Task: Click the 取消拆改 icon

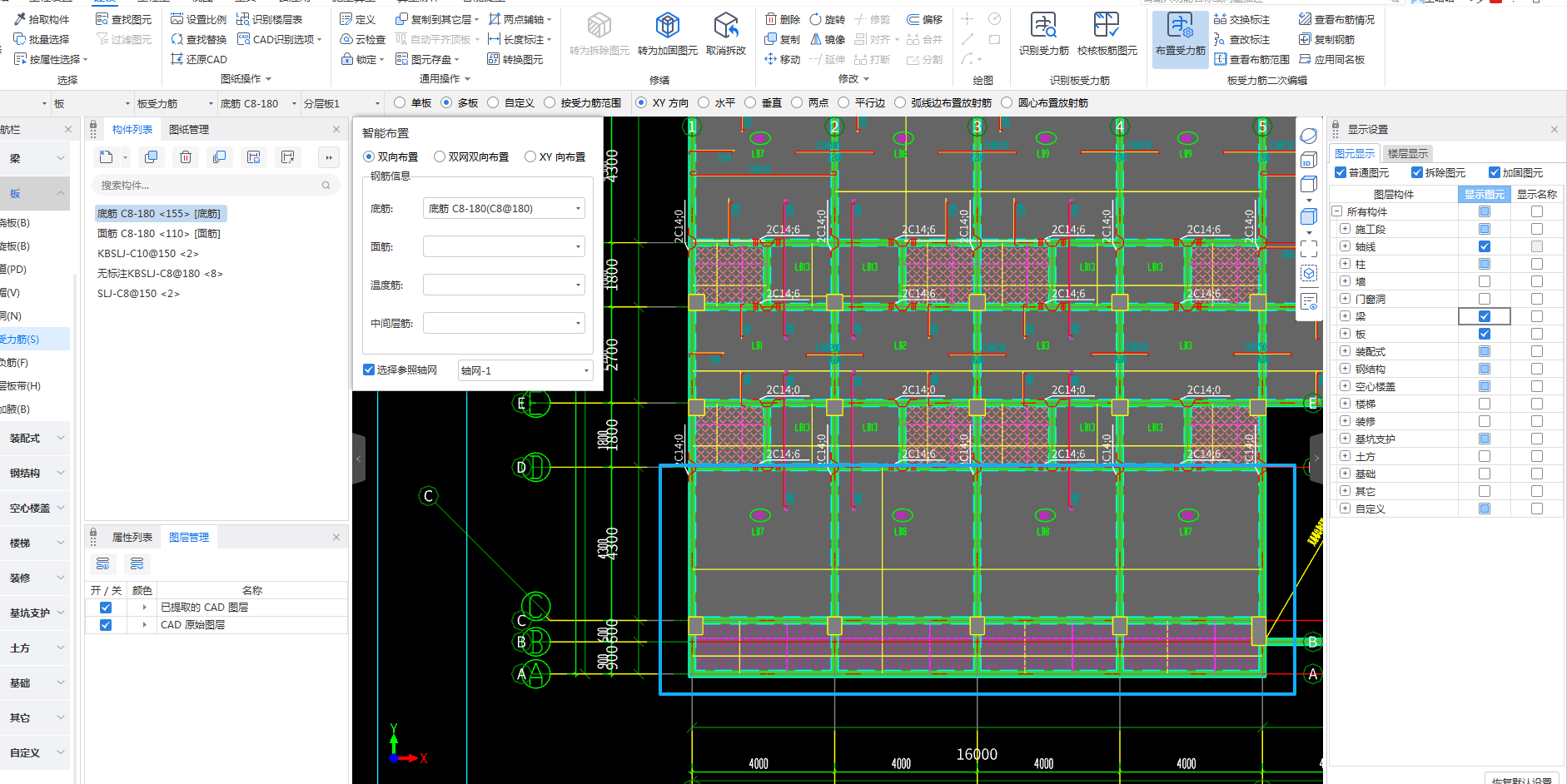Action: [x=725, y=27]
